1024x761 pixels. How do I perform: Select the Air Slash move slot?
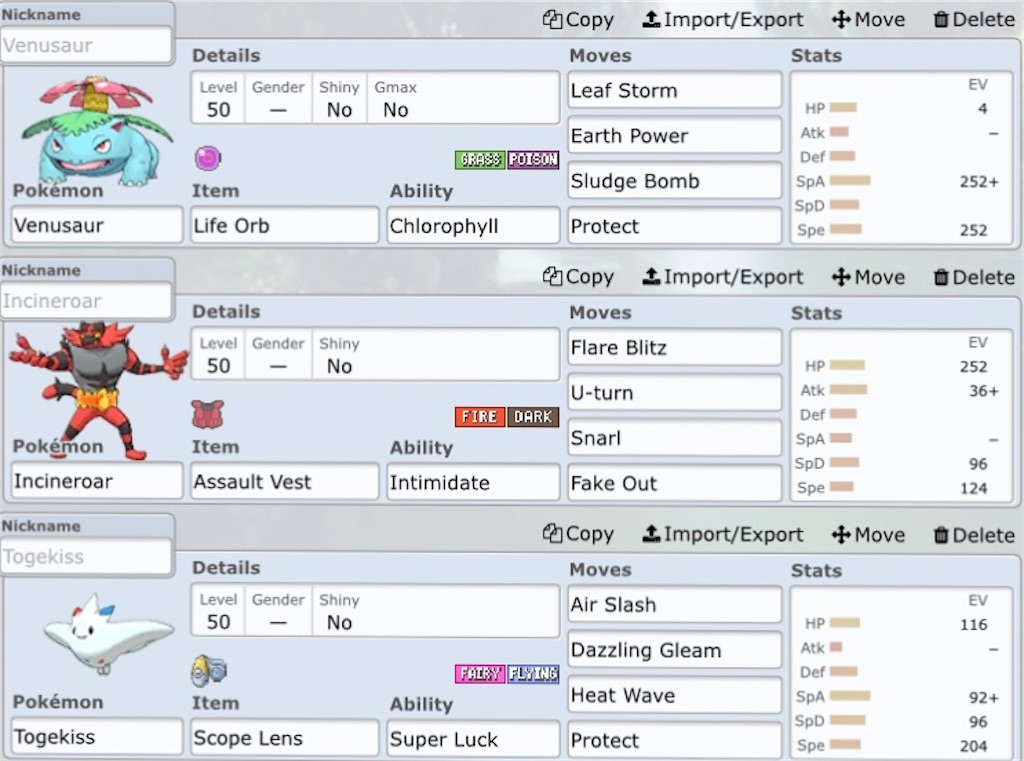point(675,604)
